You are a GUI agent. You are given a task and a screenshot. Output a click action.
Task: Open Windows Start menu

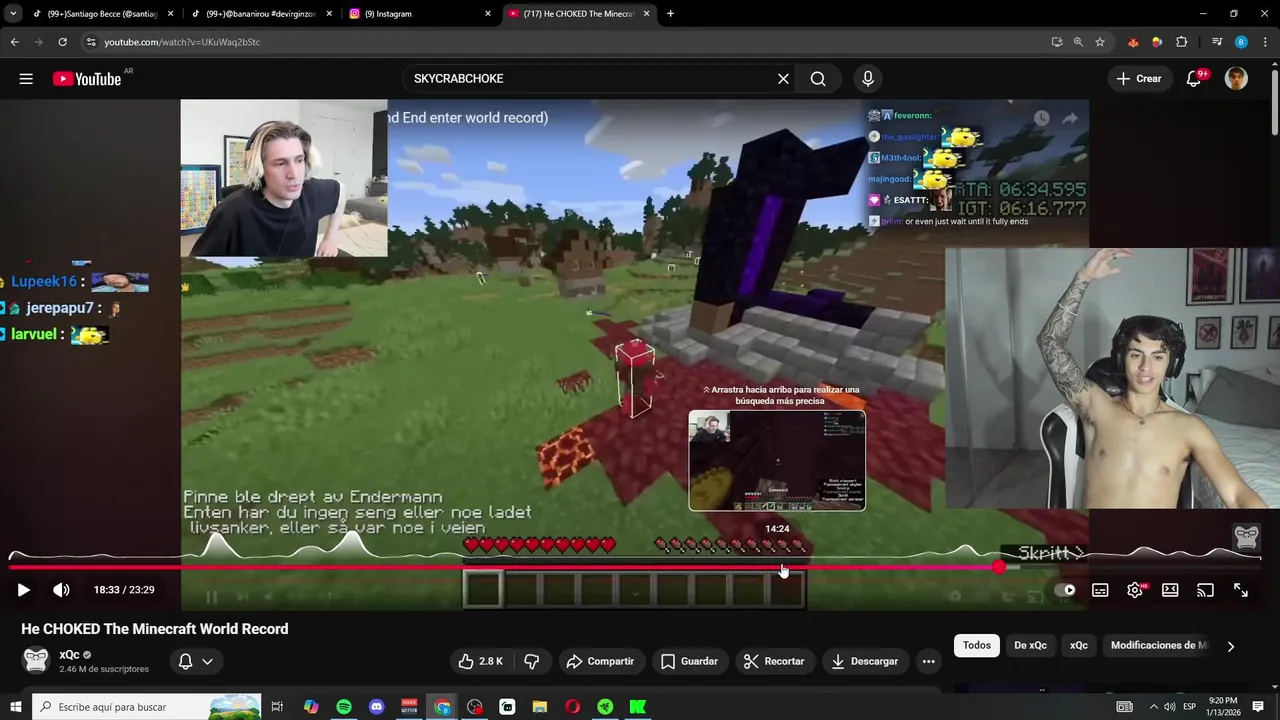coord(15,707)
